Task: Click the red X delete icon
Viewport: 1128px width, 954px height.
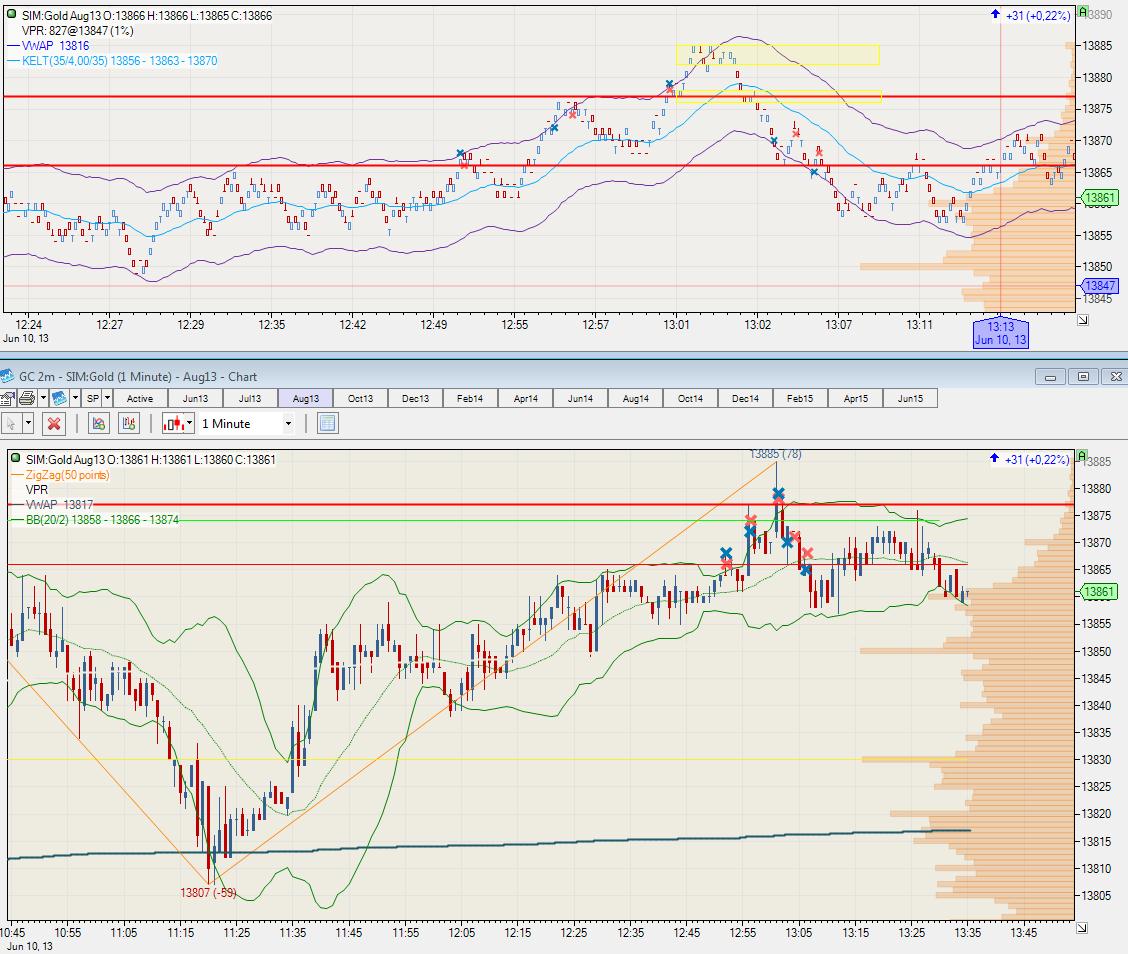Action: click(x=54, y=424)
